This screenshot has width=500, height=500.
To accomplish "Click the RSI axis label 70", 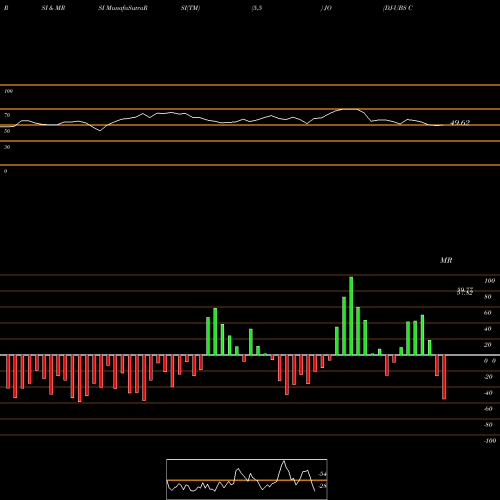I will point(7,115).
